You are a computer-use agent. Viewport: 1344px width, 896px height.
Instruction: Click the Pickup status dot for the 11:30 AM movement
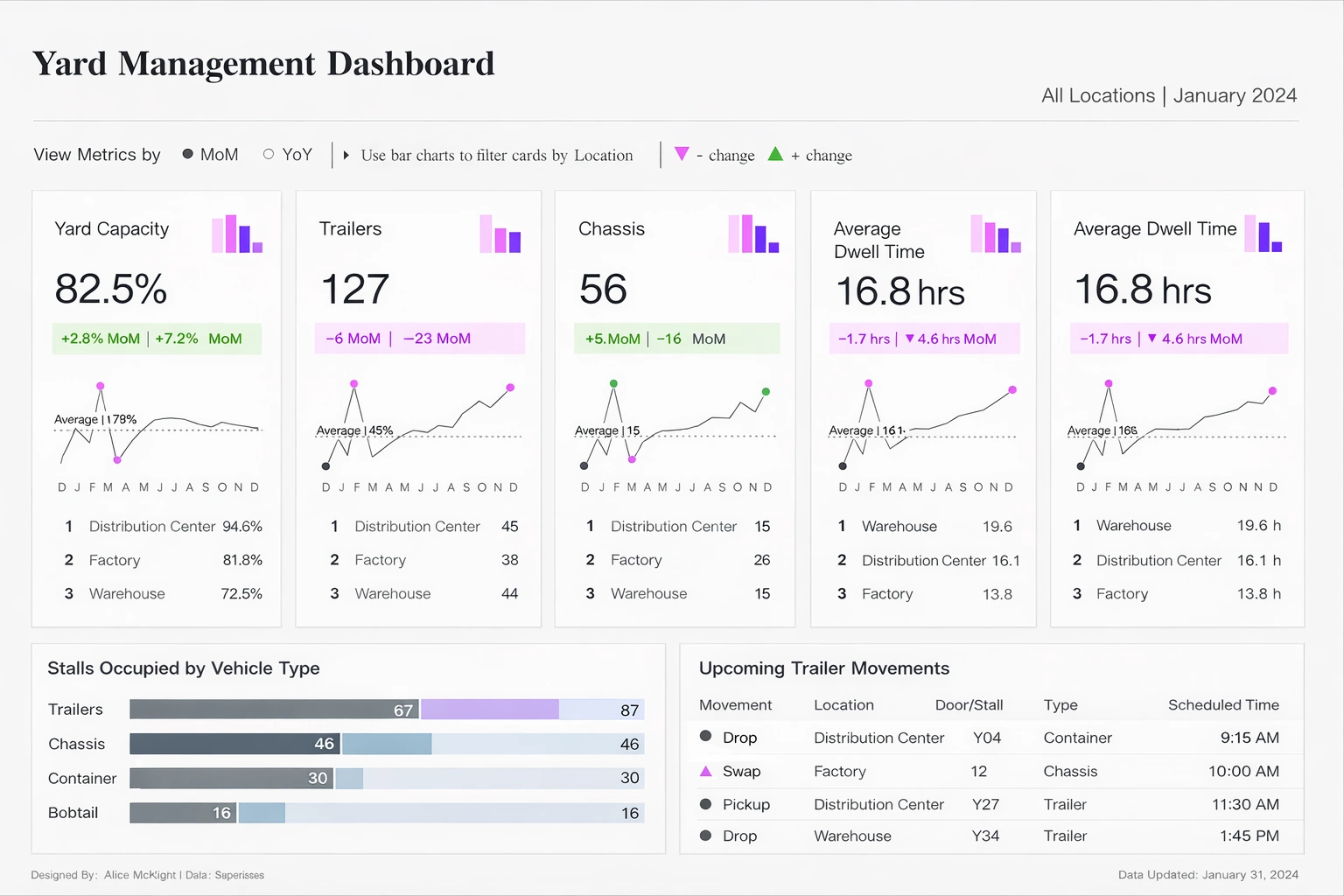pyautogui.click(x=705, y=804)
